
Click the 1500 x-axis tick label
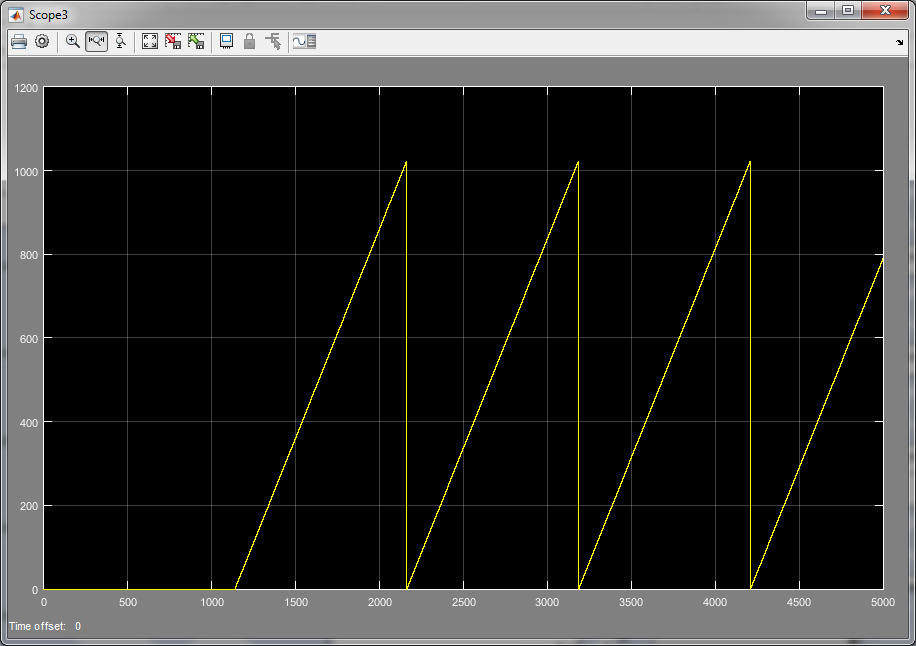click(296, 602)
